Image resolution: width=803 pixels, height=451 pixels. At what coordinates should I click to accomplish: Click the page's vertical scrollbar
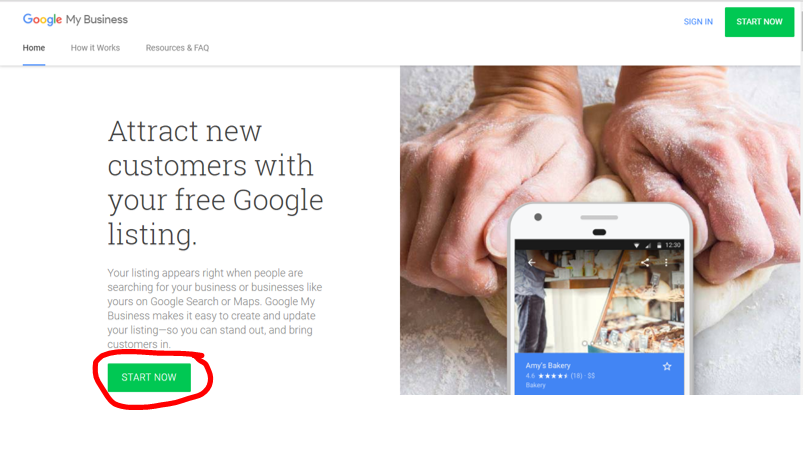tap(801, 26)
